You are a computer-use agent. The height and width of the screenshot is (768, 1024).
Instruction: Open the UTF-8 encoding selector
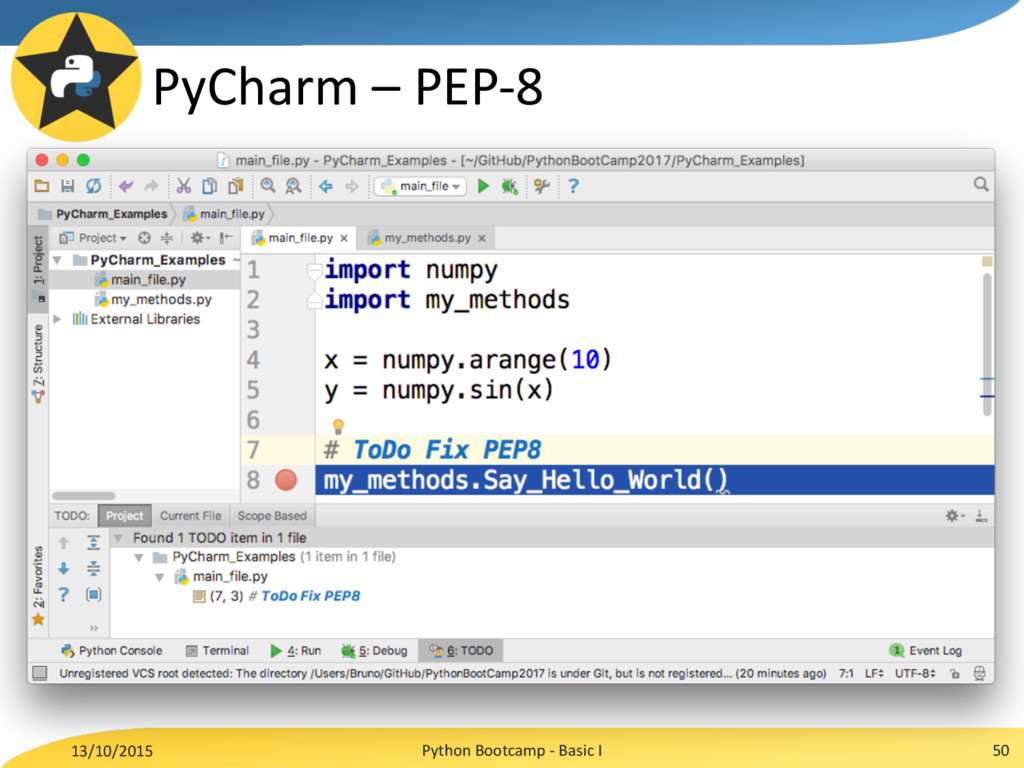tap(916, 673)
